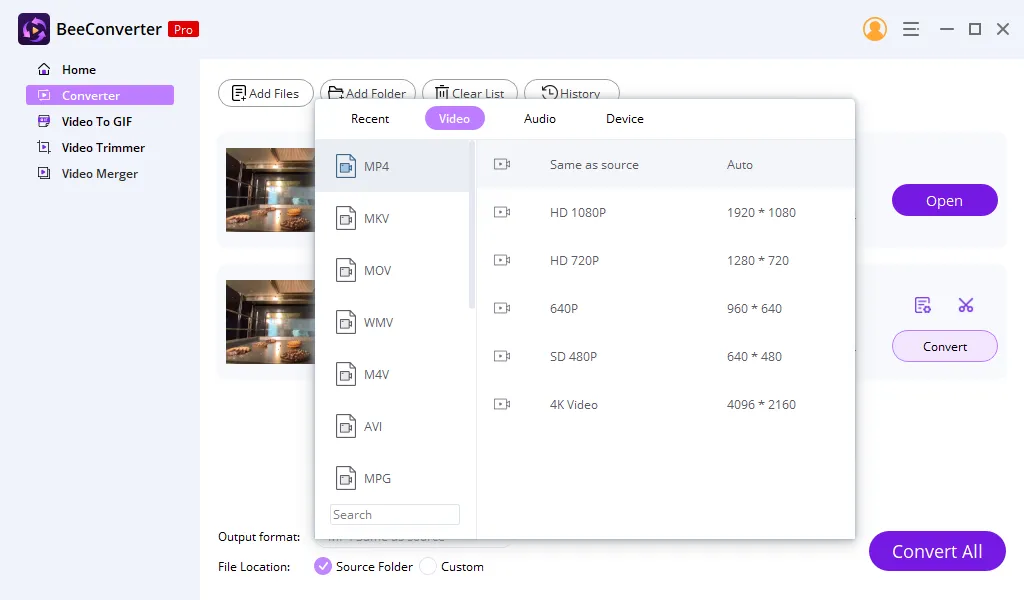Click the Add Files button
1024x600 pixels.
coord(266,93)
